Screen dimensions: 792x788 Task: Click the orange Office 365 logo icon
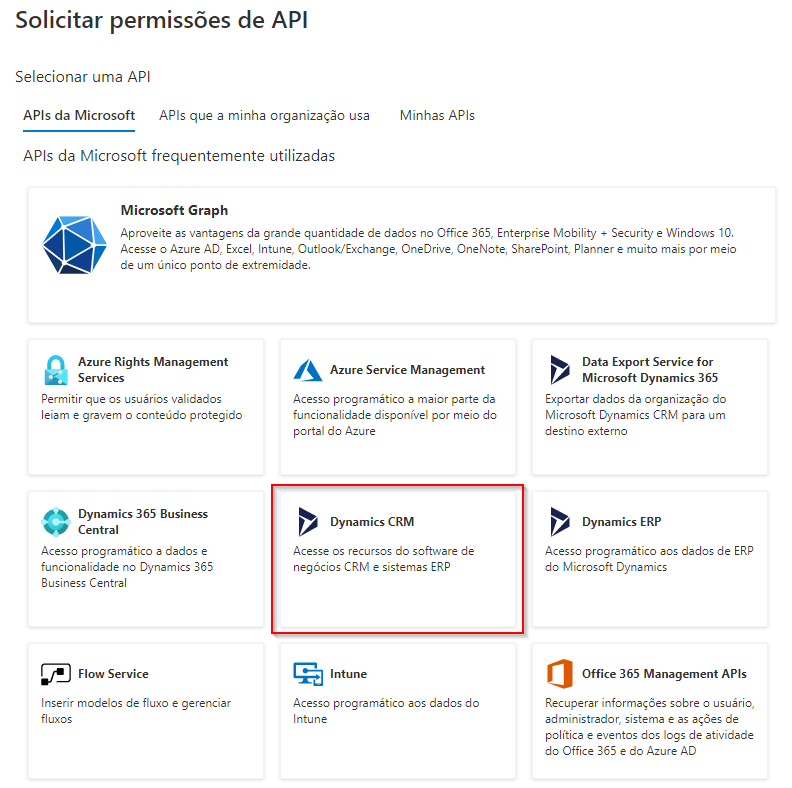point(560,674)
